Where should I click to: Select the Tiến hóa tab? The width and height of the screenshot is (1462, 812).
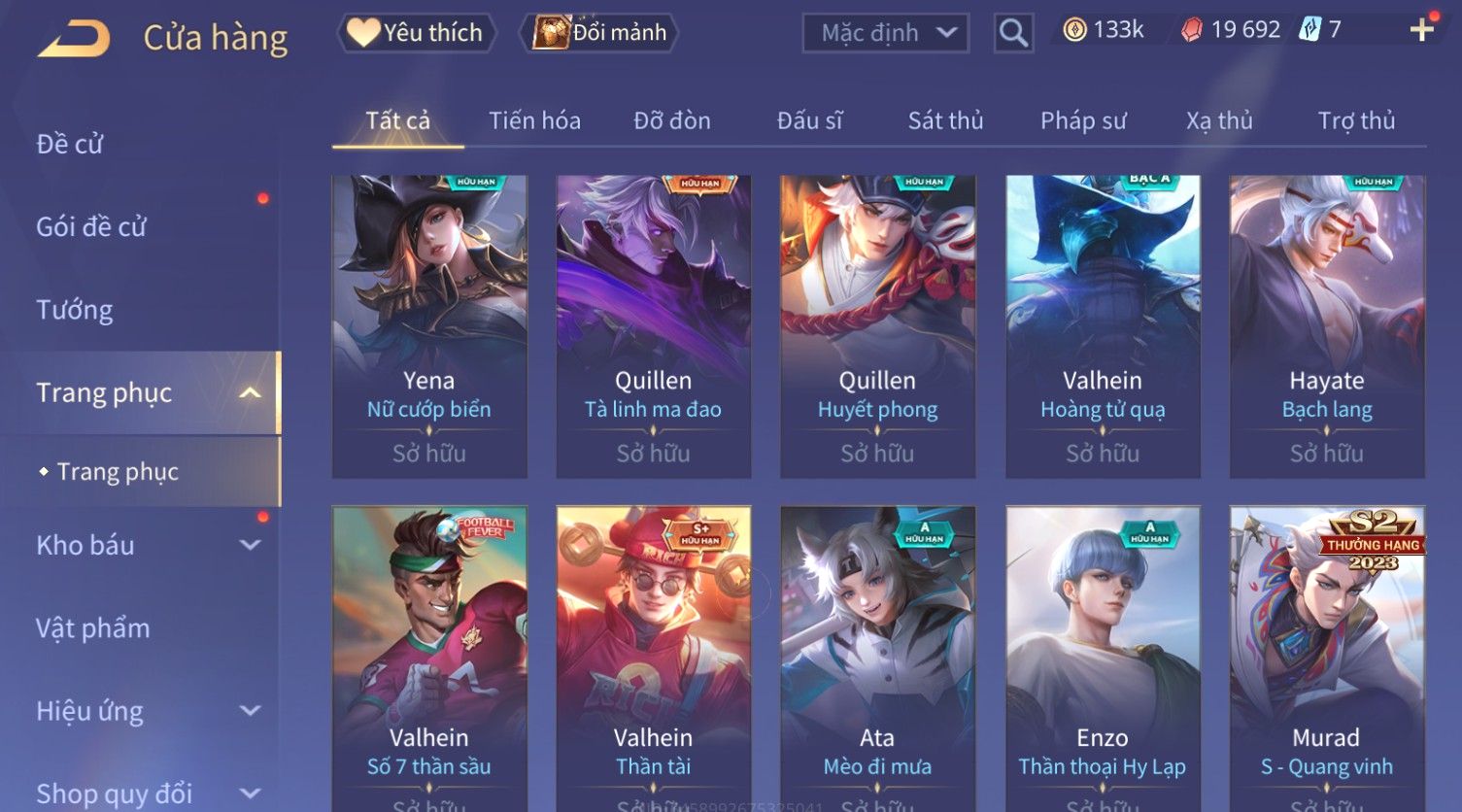tap(534, 120)
